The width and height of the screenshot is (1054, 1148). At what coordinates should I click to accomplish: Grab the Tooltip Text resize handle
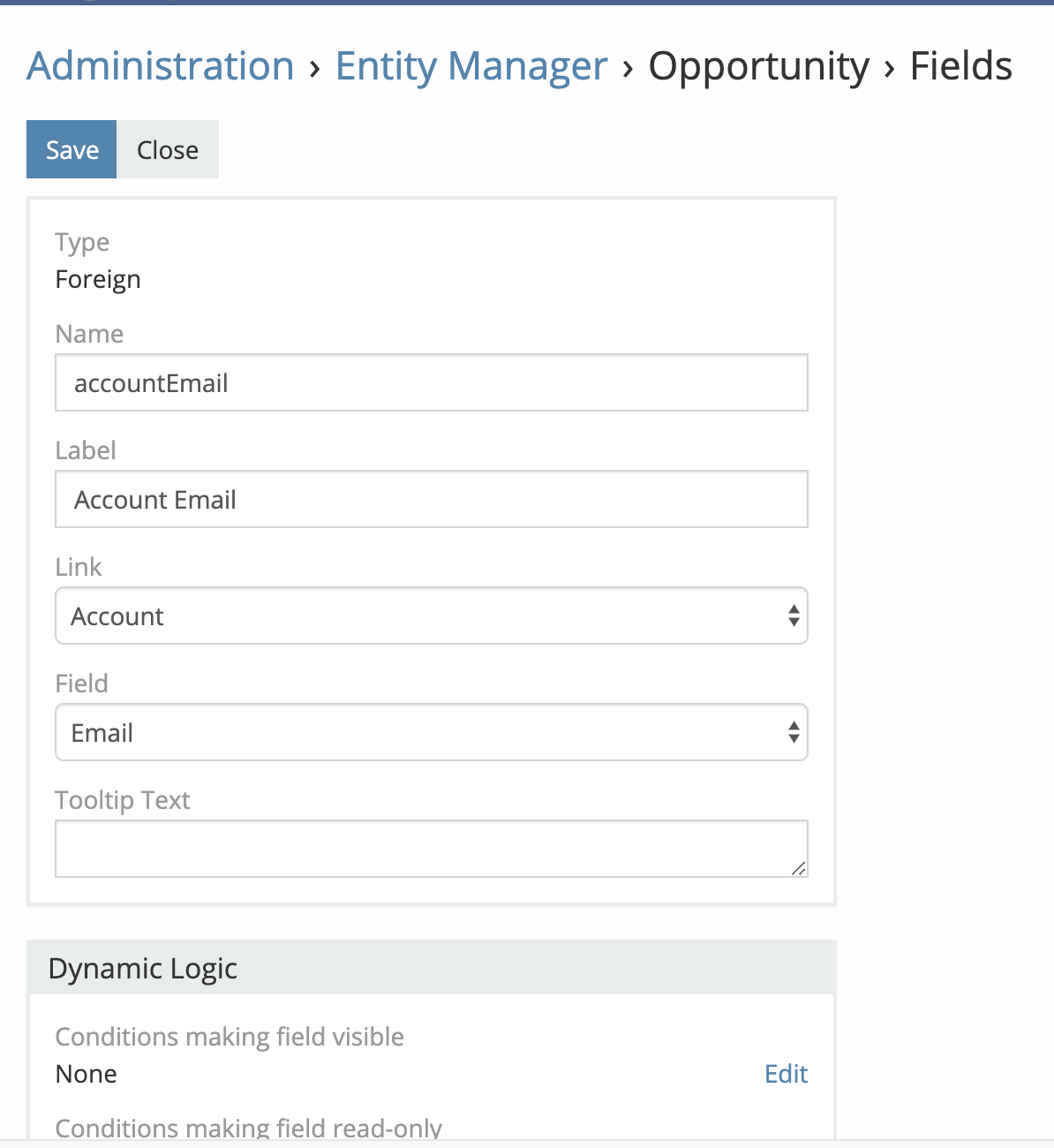pos(798,869)
